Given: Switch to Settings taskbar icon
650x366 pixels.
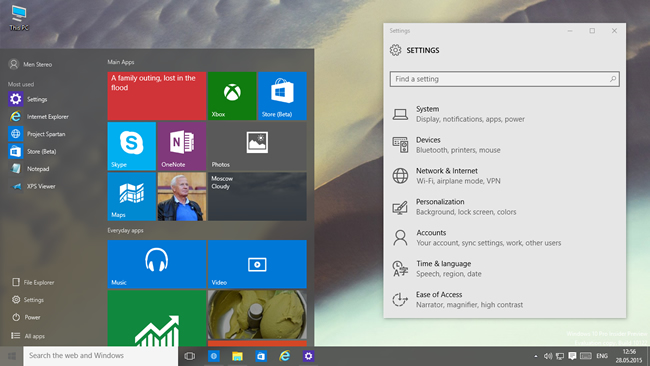Looking at the screenshot, I should pyautogui.click(x=308, y=356).
